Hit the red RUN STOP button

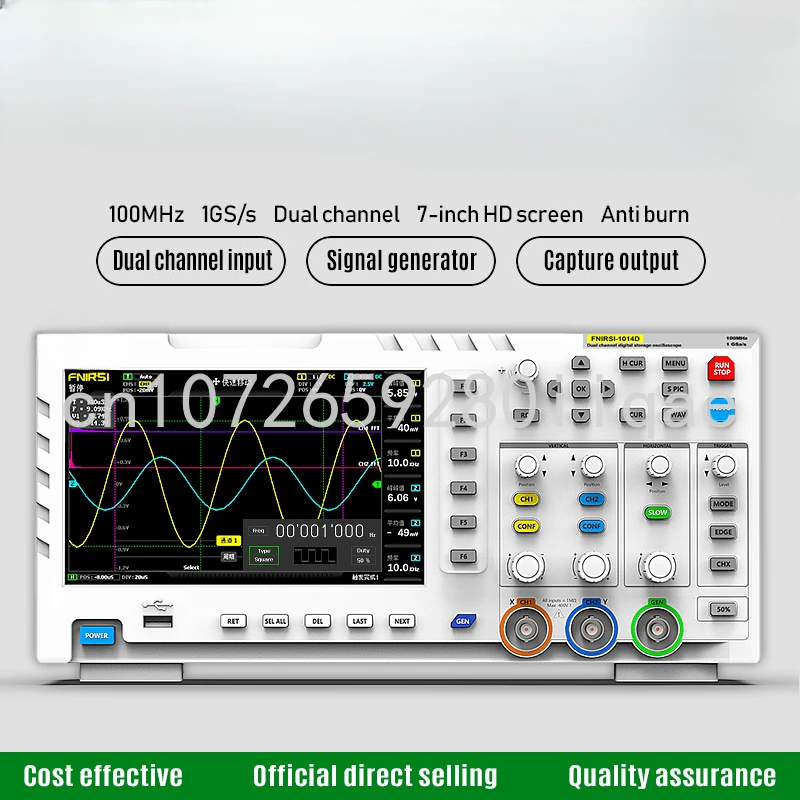tap(721, 368)
